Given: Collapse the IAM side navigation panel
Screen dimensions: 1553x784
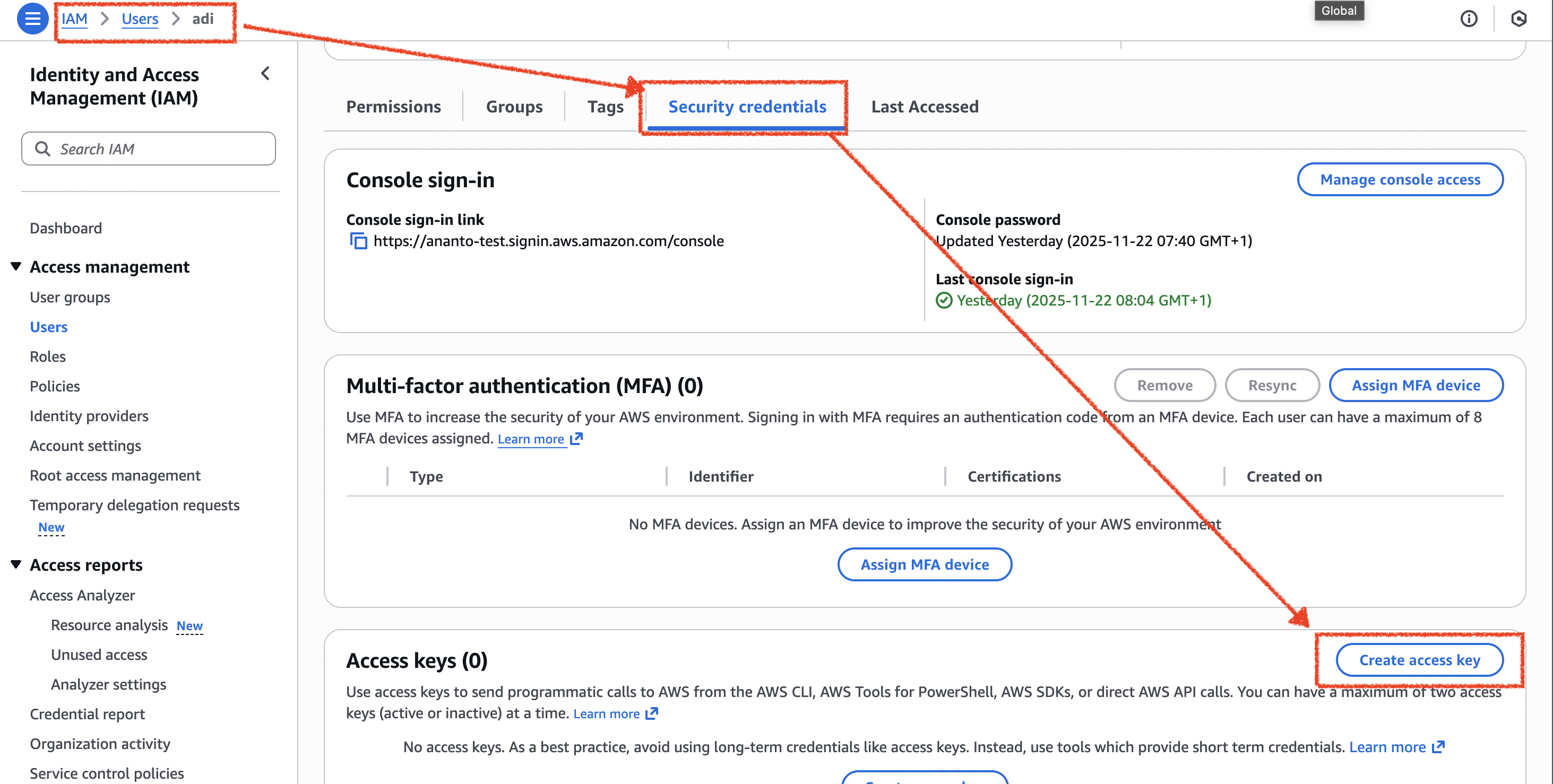Looking at the screenshot, I should click(265, 74).
